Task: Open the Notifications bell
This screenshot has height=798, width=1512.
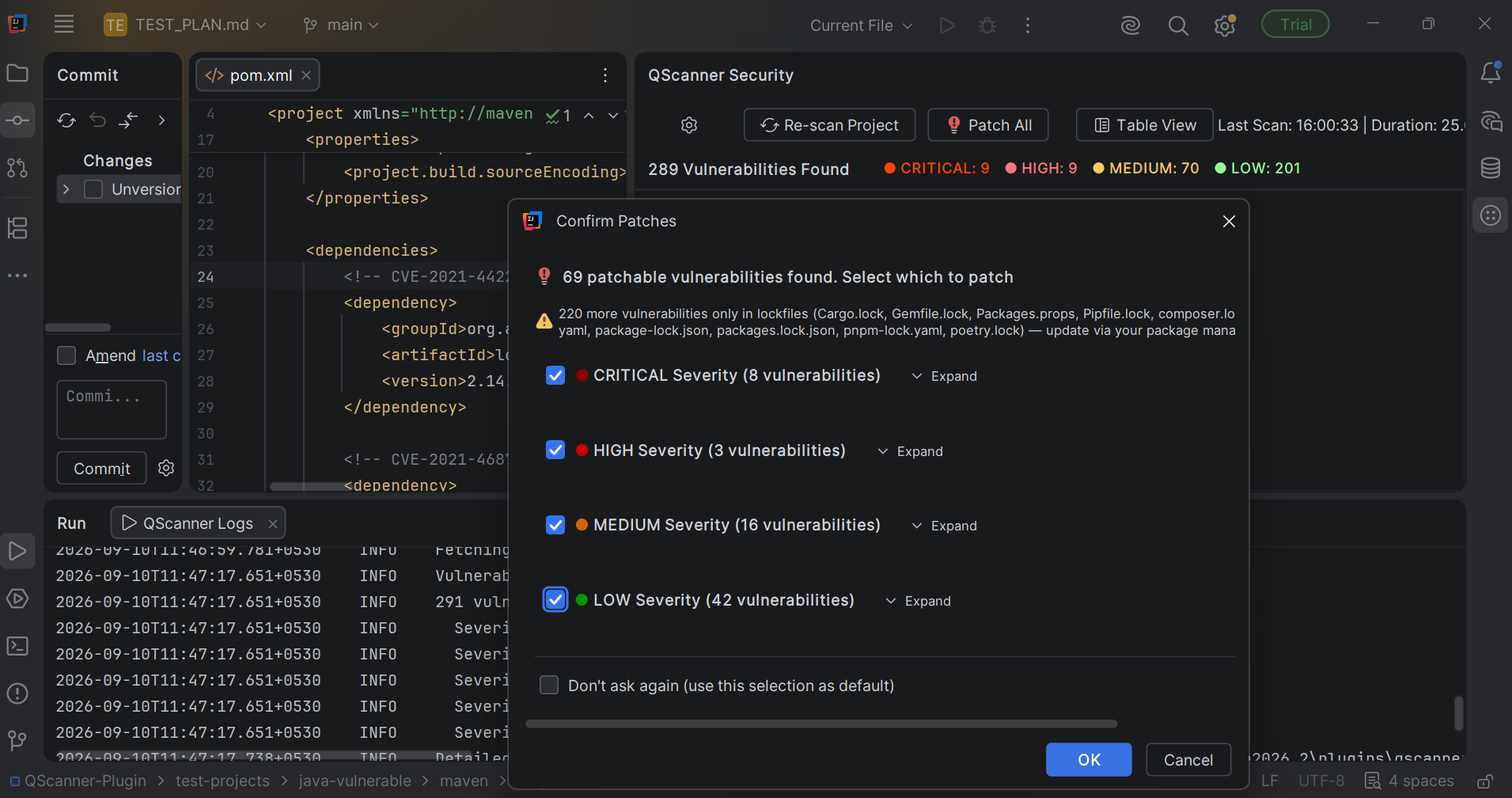Action: [x=1491, y=73]
